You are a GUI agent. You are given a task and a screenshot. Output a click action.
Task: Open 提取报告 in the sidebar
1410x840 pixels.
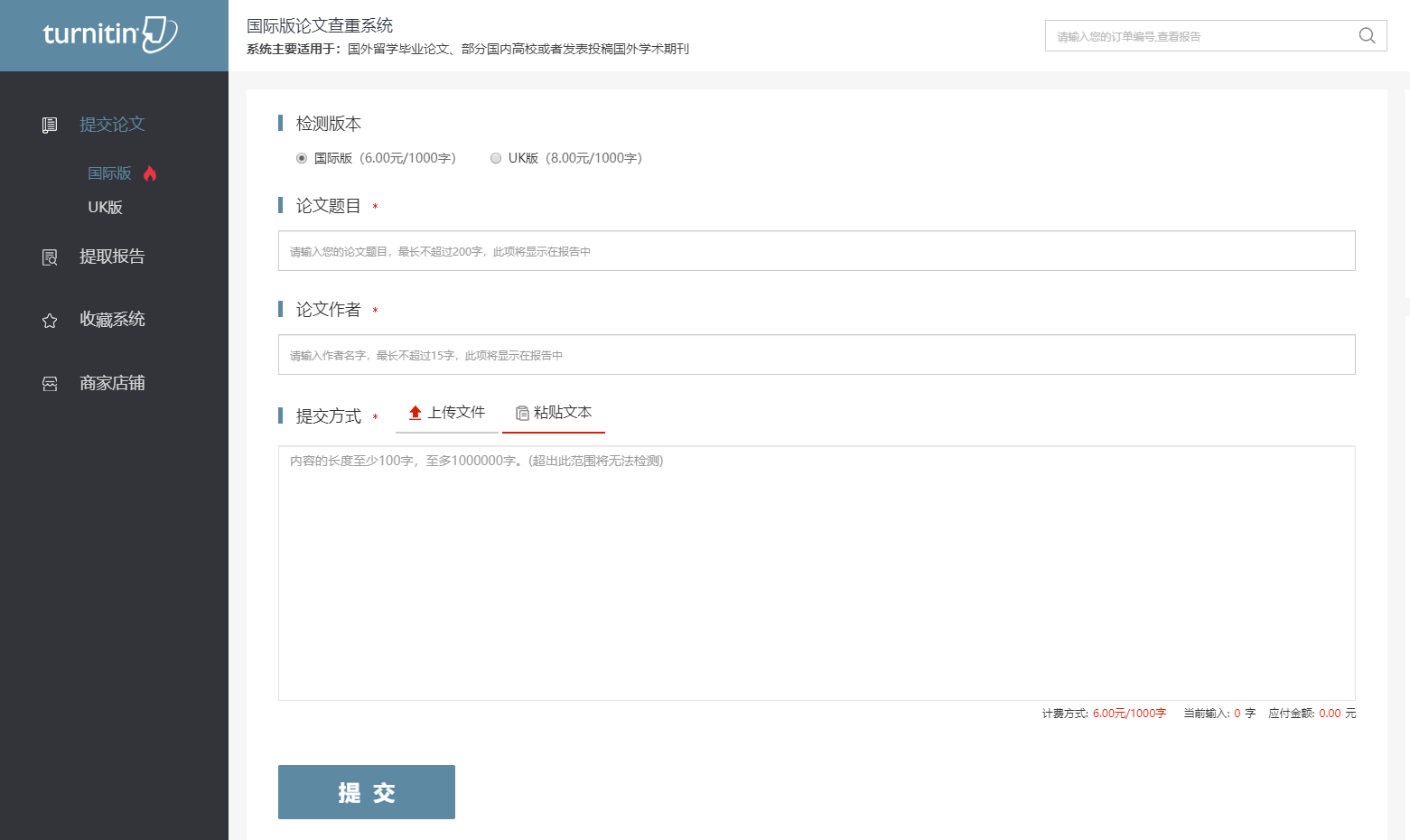coord(112,257)
